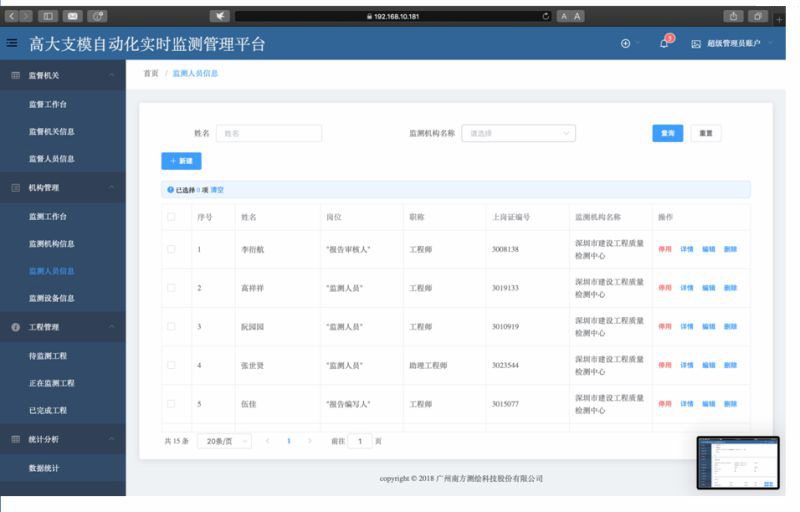800x512 pixels.
Task: Open 详情 for row 高祥祥
Action: (x=687, y=288)
